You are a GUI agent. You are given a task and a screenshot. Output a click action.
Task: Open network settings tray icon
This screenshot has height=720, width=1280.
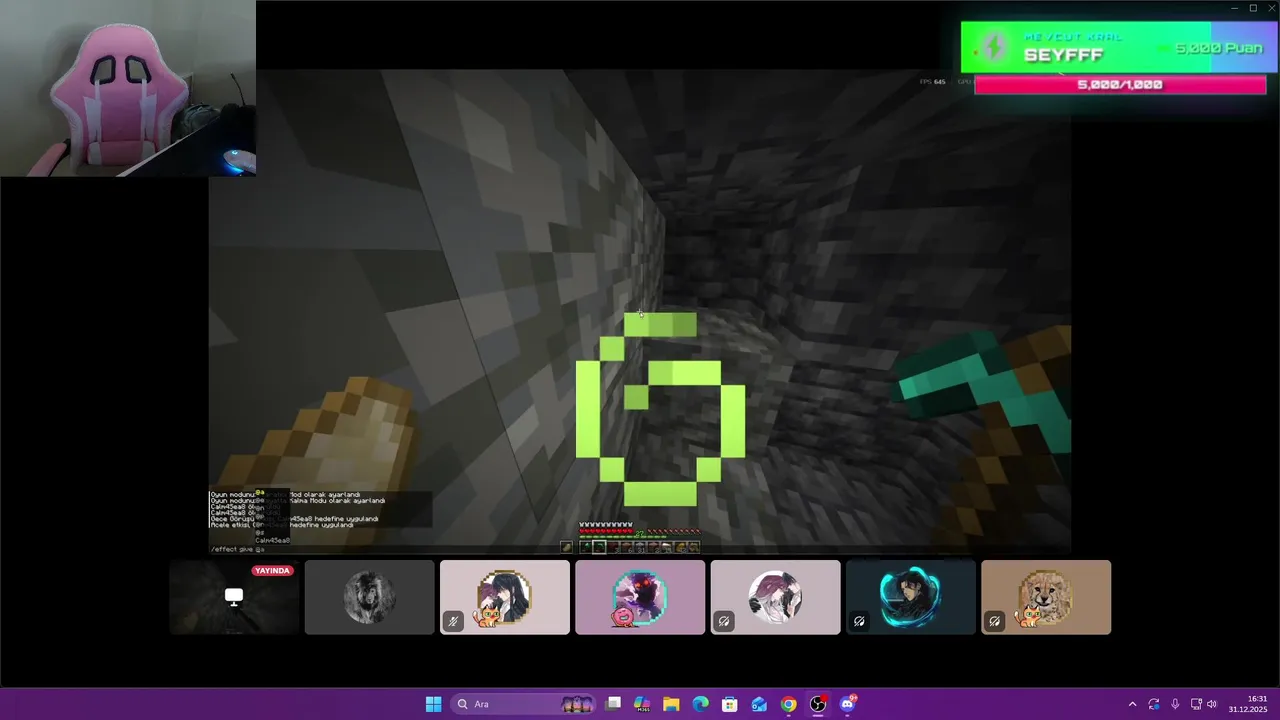[x=1196, y=704]
